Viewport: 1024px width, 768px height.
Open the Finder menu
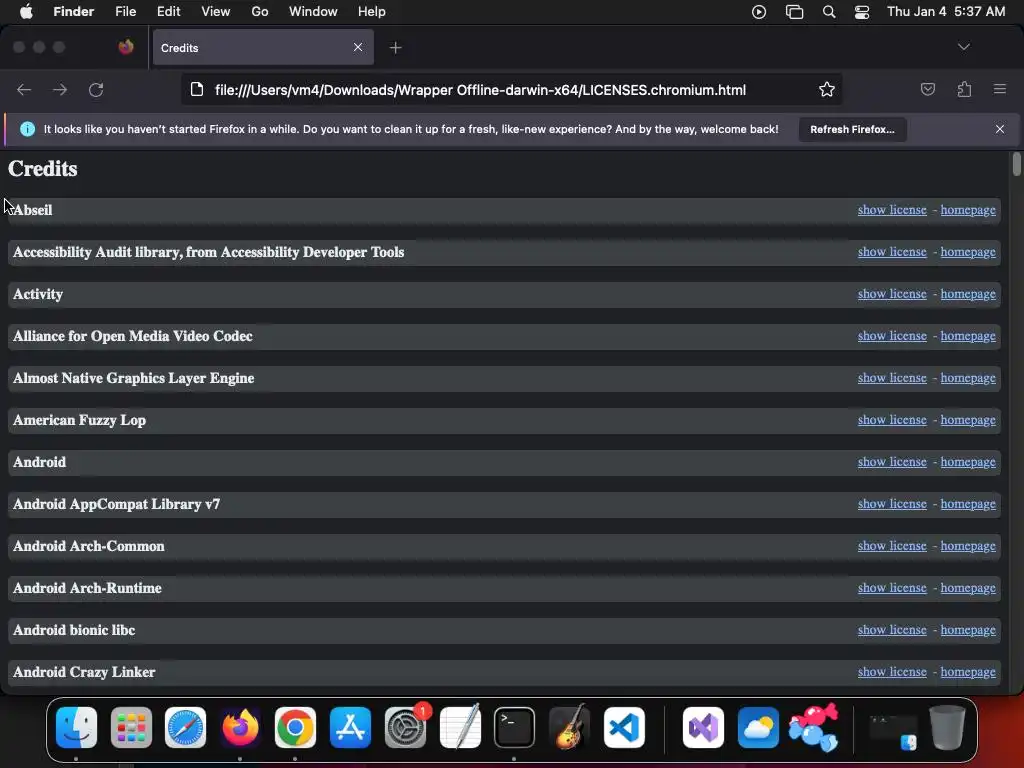click(73, 12)
